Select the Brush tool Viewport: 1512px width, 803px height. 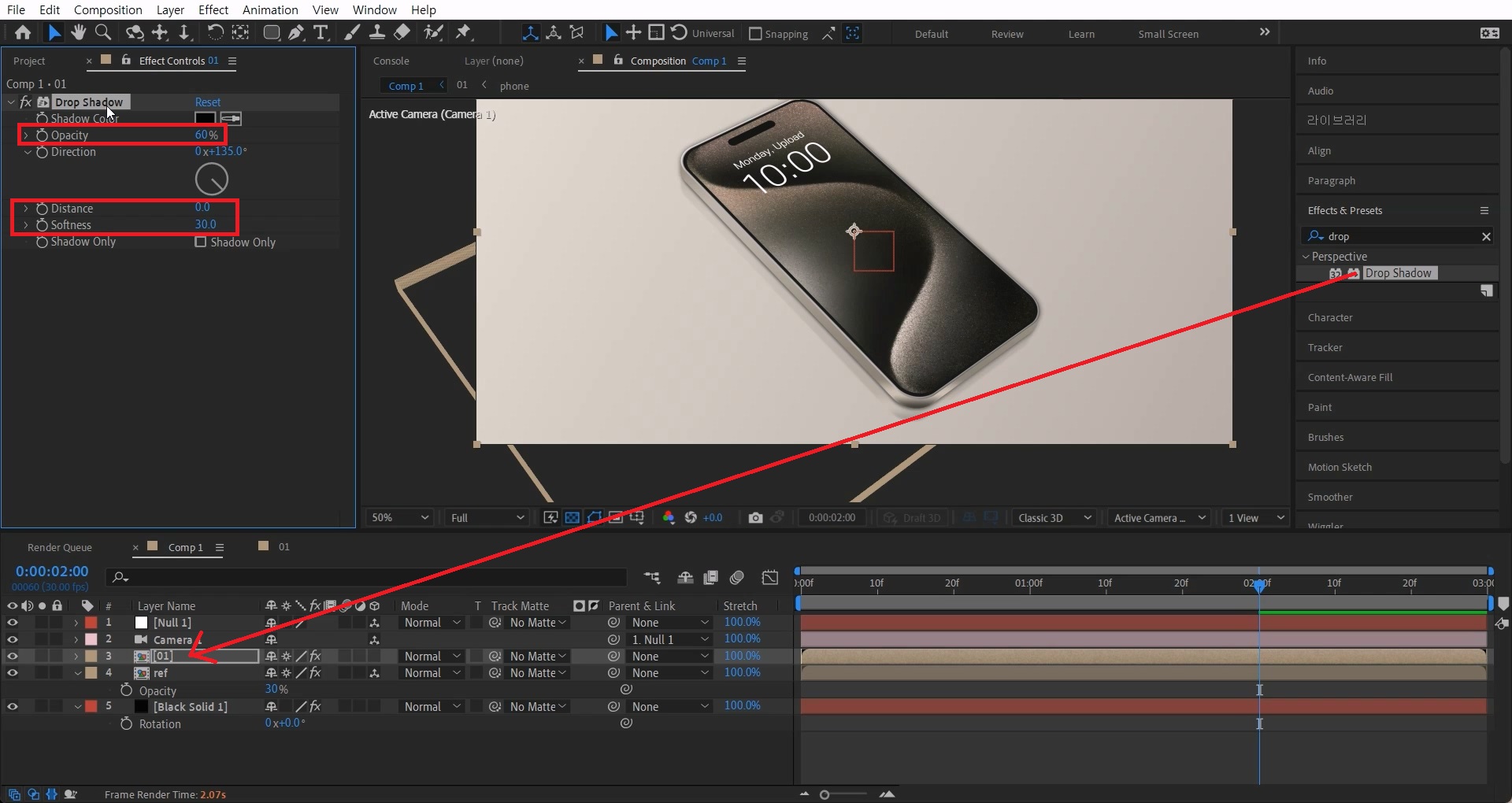click(353, 32)
